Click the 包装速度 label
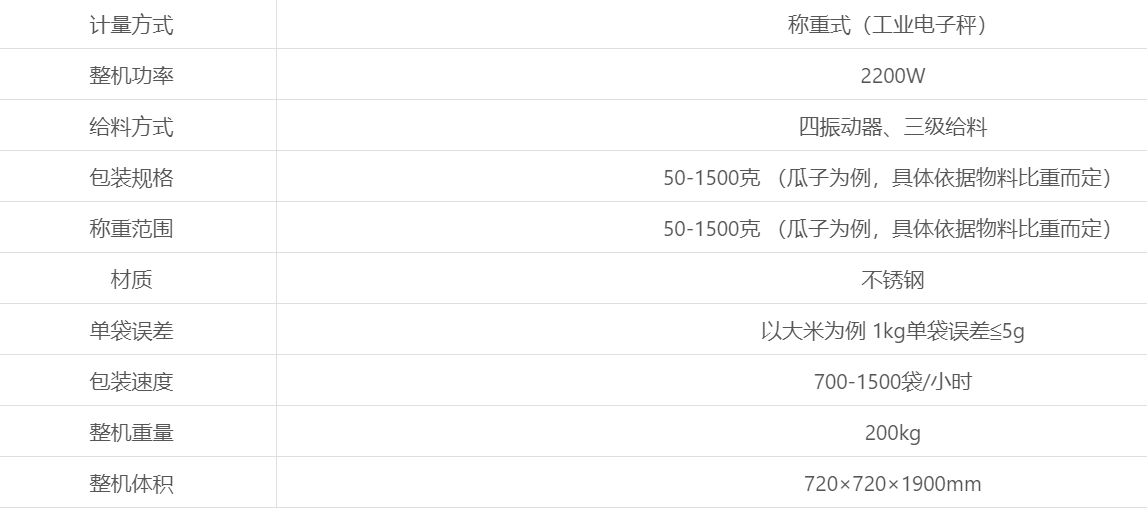Screen dimensions: 1147x522 click(x=132, y=382)
